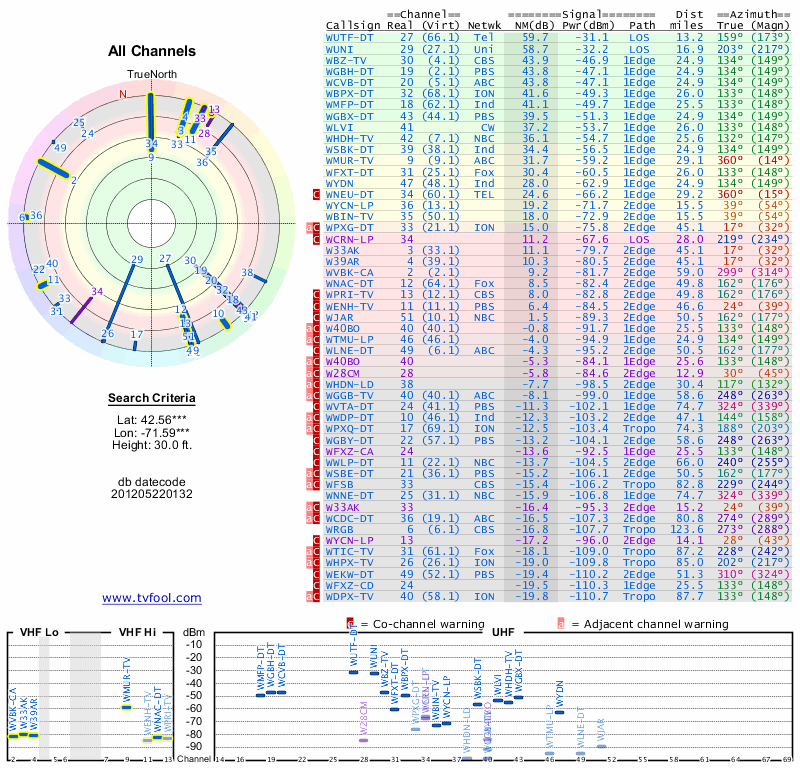Click the warning flag beside W28CM
This screenshot has width=800, height=768.
[x=313, y=373]
